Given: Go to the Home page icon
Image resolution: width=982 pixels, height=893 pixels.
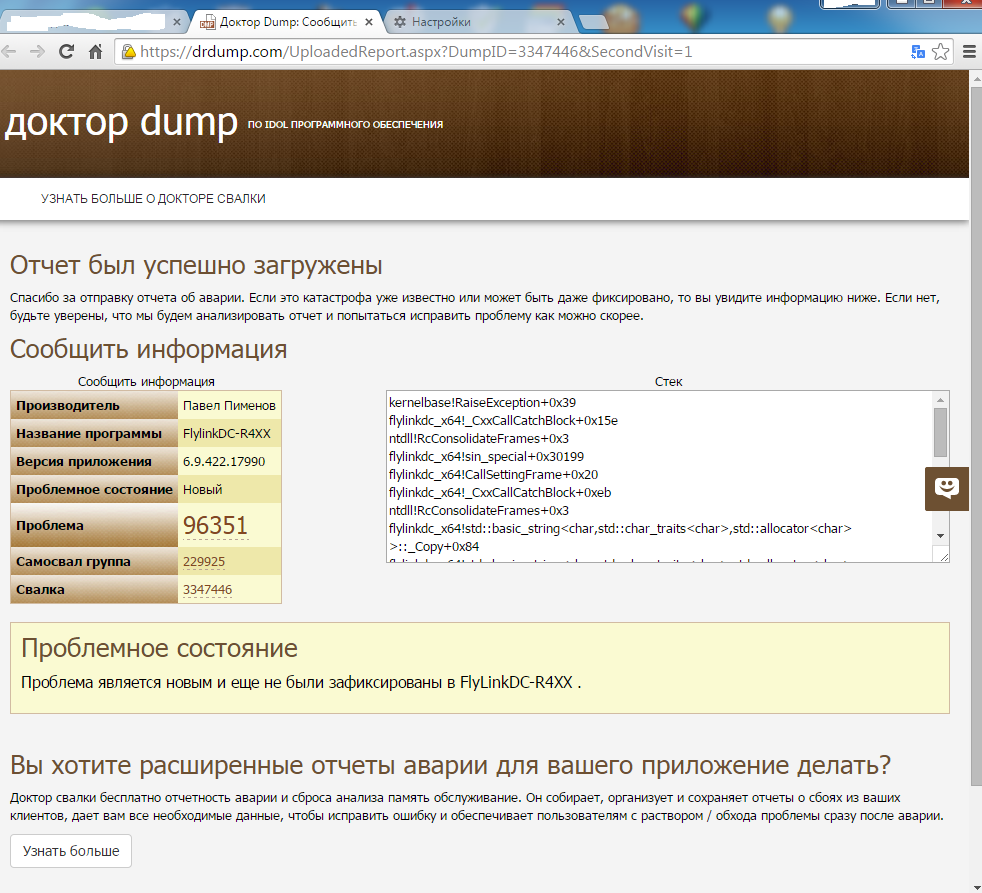Looking at the screenshot, I should coord(95,52).
